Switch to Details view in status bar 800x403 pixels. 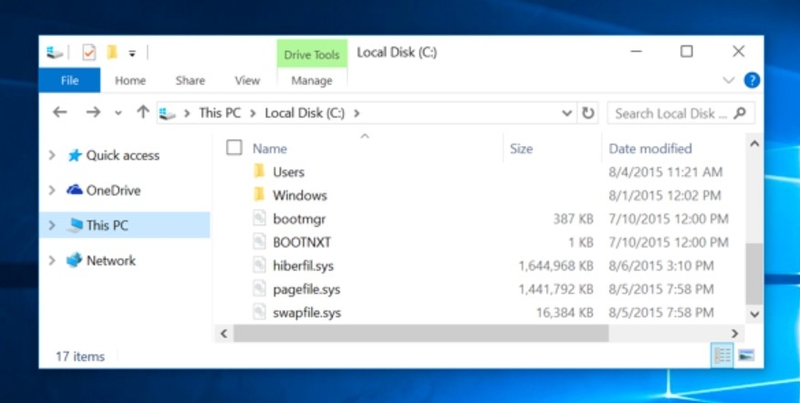pyautogui.click(x=722, y=356)
